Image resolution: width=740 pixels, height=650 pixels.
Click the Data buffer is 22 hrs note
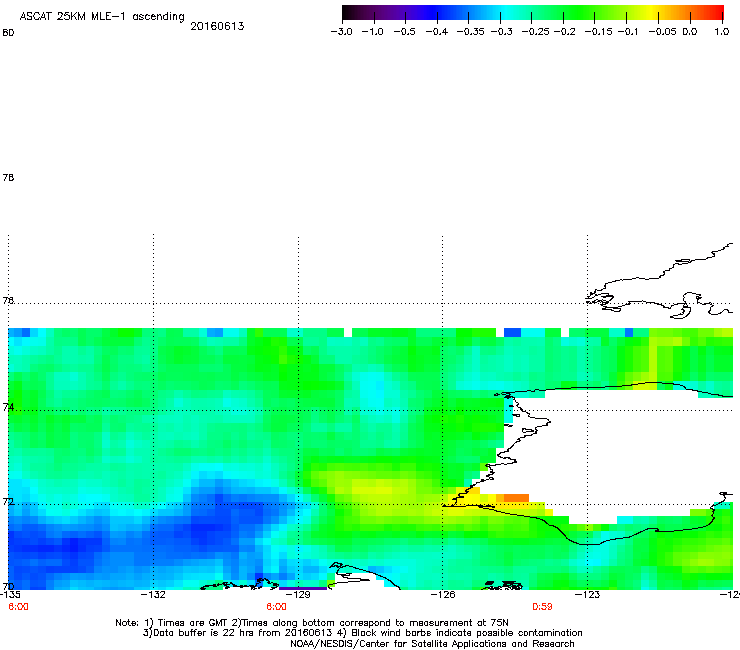point(362,633)
